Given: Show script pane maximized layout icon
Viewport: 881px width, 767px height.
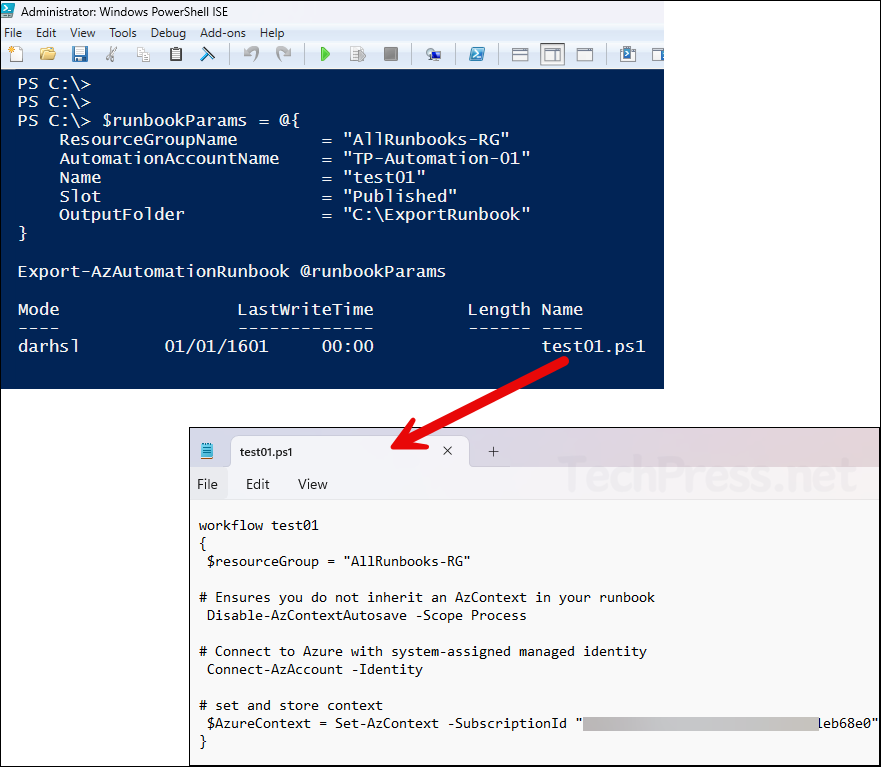Looking at the screenshot, I should (585, 55).
